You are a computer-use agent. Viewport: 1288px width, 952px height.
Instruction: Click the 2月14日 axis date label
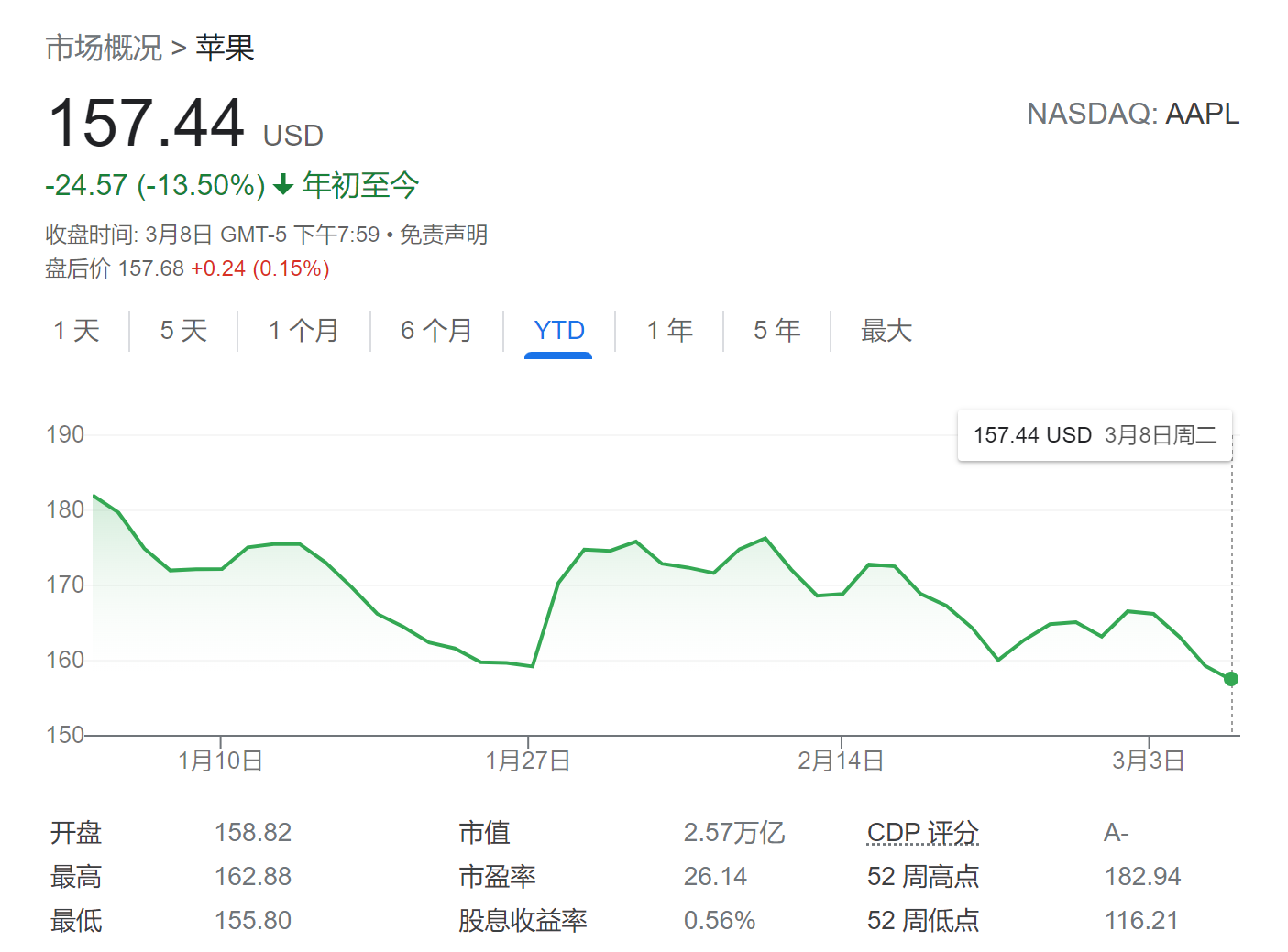tap(841, 761)
